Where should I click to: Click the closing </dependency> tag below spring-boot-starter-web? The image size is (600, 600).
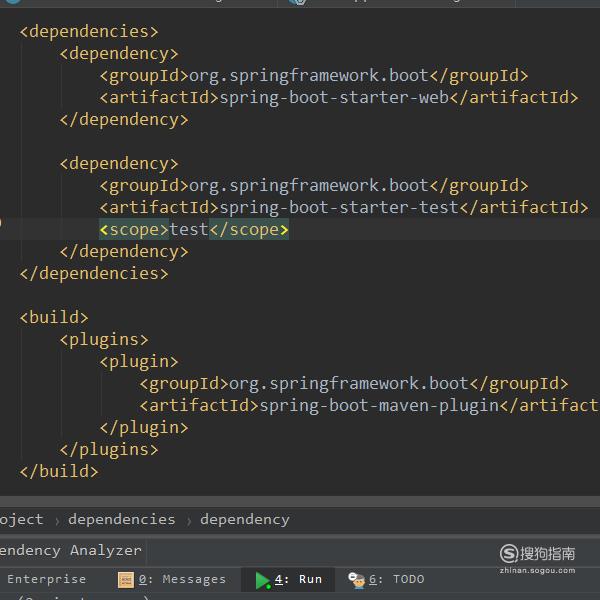(124, 120)
